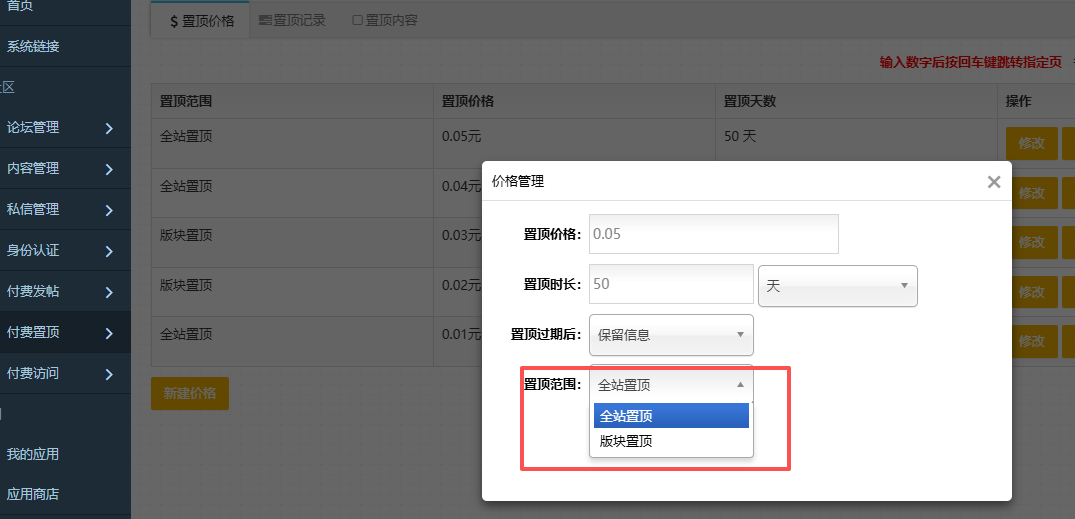Collapse the 置顶范围 dropdown showing 全站置顶
Image resolution: width=1075 pixels, height=519 pixels.
click(671, 384)
